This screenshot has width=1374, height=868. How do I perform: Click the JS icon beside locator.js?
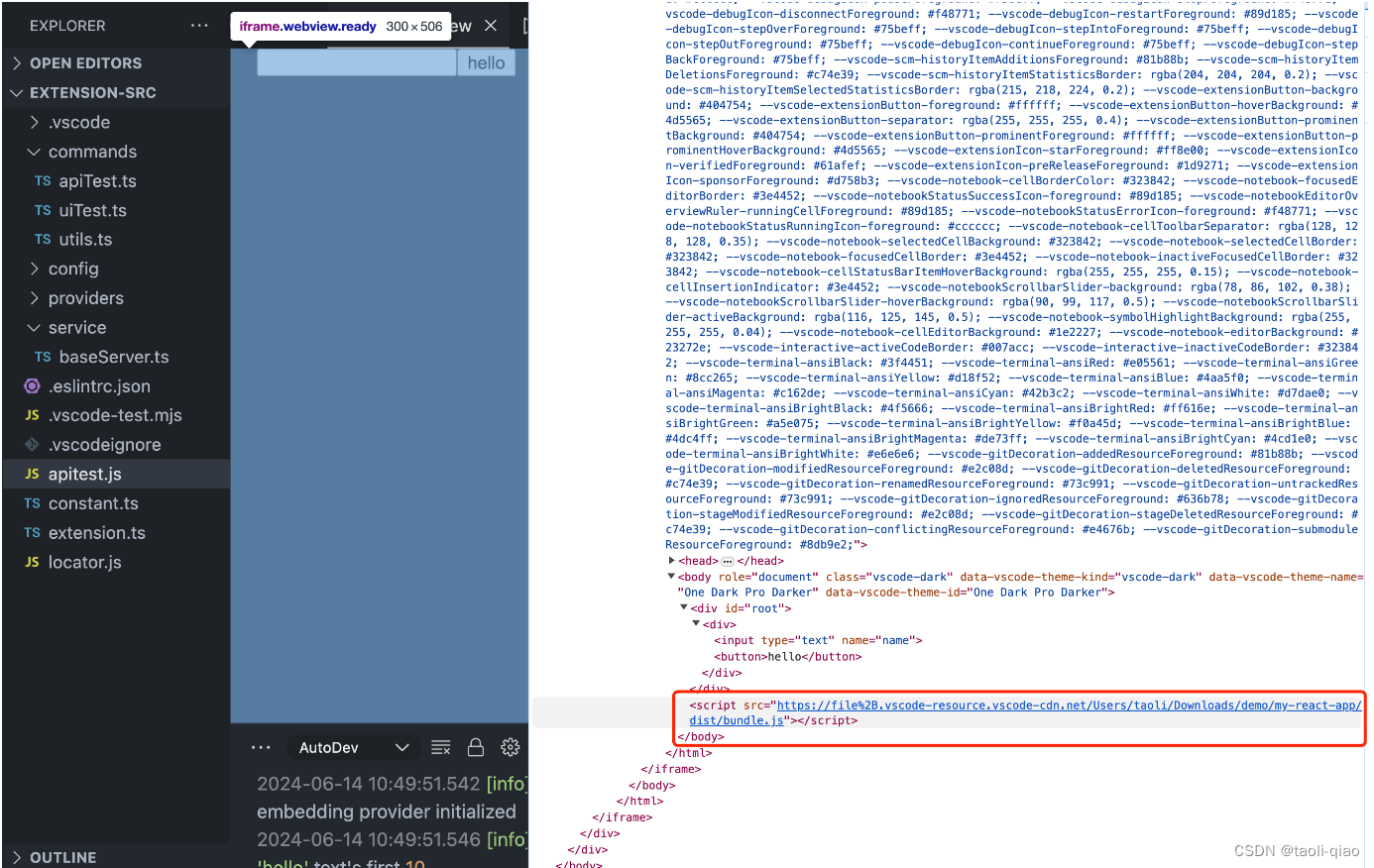(32, 562)
